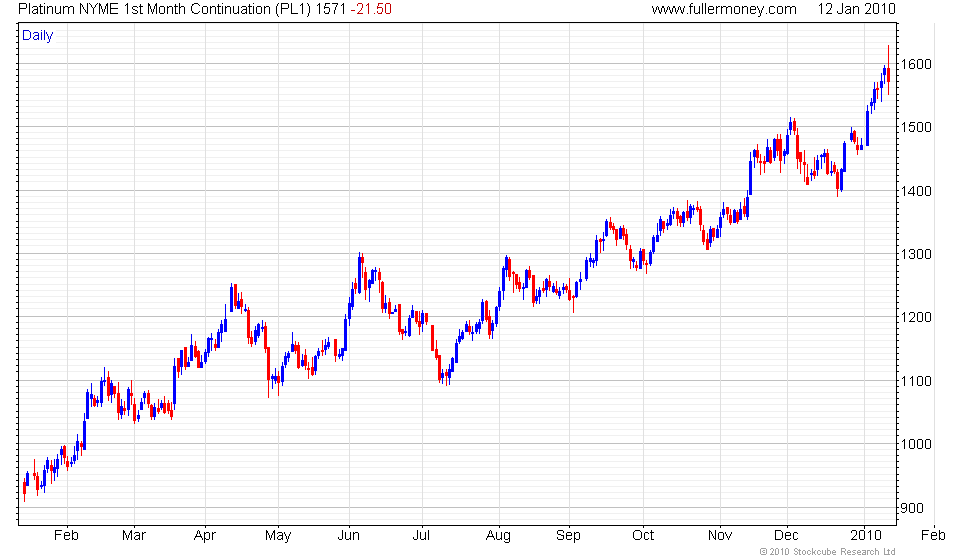The width and height of the screenshot is (980, 560).
Task: Click the 'Nov' month label
Action: (720, 536)
